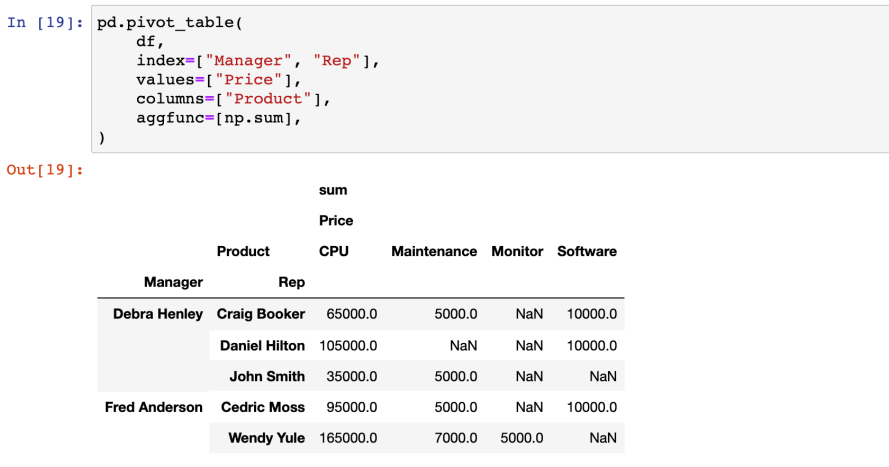Click inside the pd.pivot_table code cell
Viewport: 889px width, 467px height.
pos(490,79)
